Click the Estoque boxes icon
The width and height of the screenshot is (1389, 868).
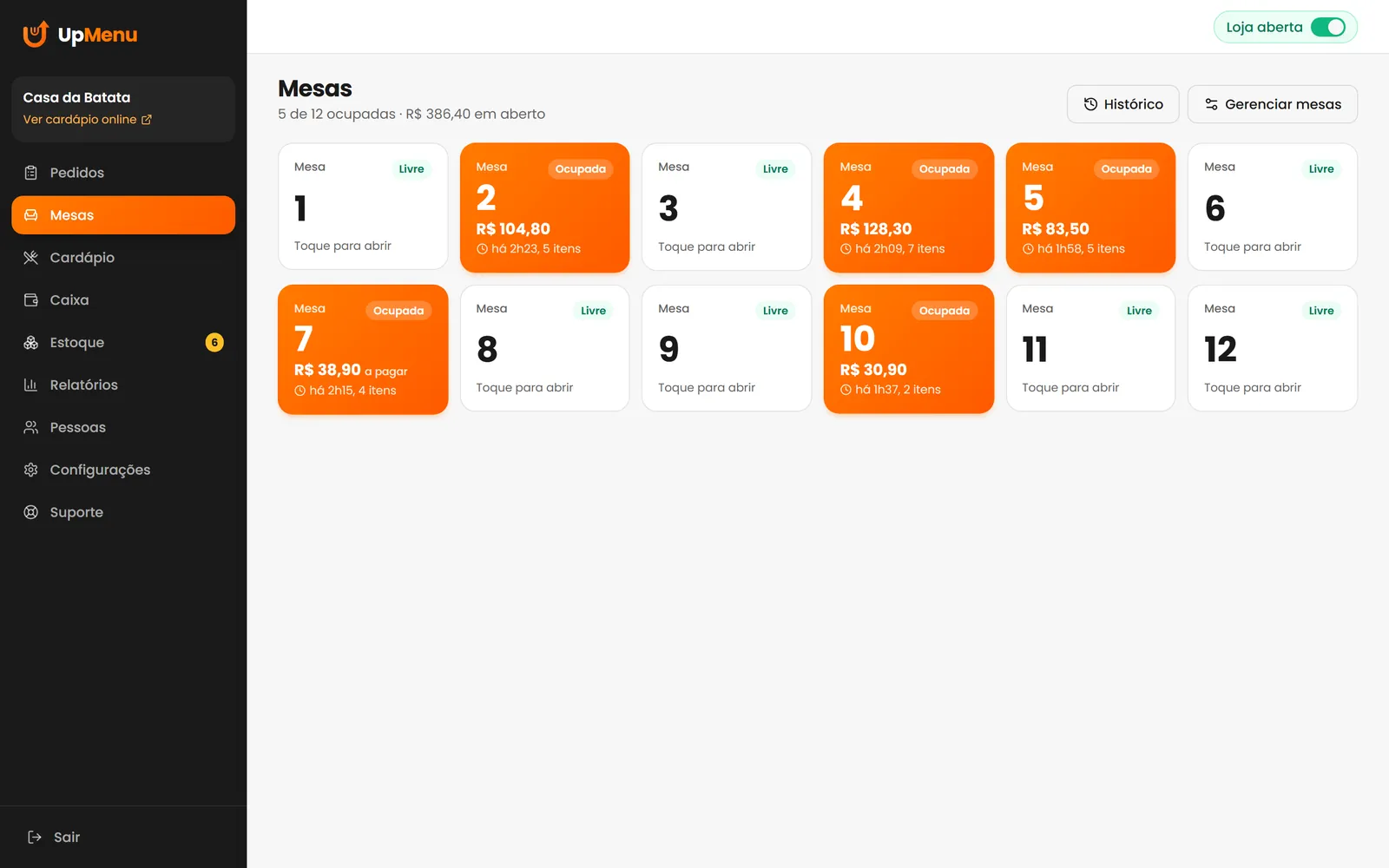tap(31, 343)
